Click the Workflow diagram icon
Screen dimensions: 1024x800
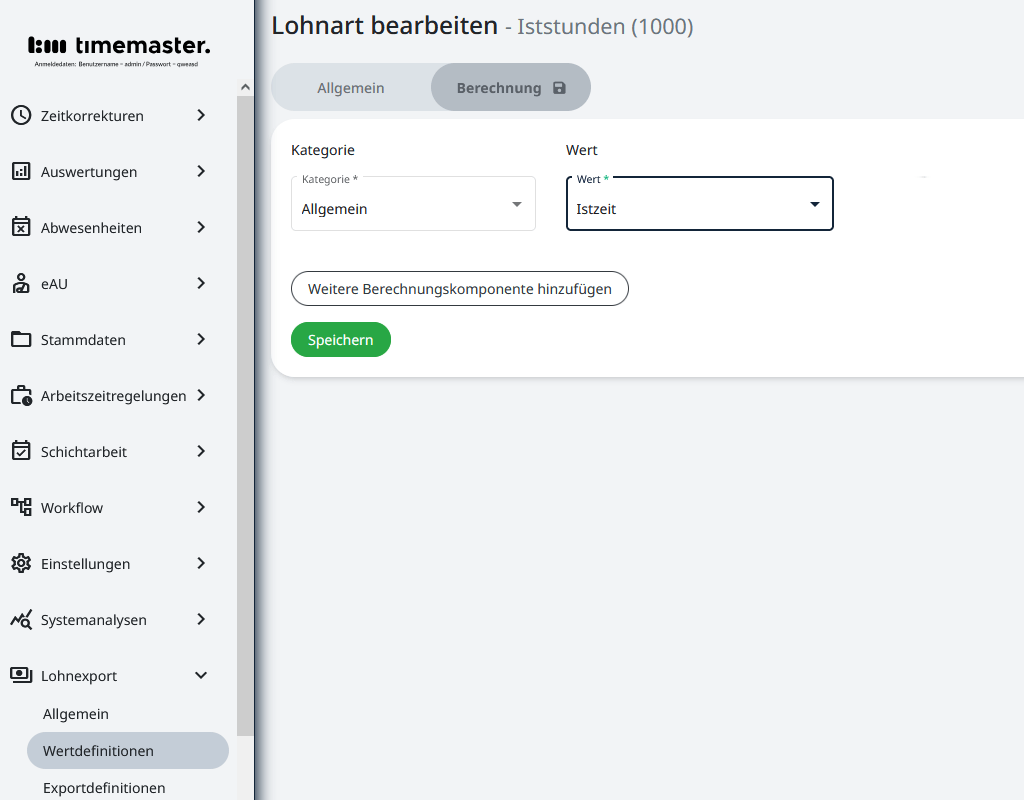[21, 507]
